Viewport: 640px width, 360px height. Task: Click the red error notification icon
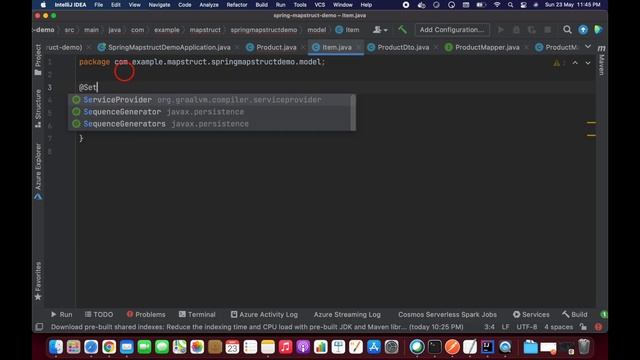tap(598, 327)
